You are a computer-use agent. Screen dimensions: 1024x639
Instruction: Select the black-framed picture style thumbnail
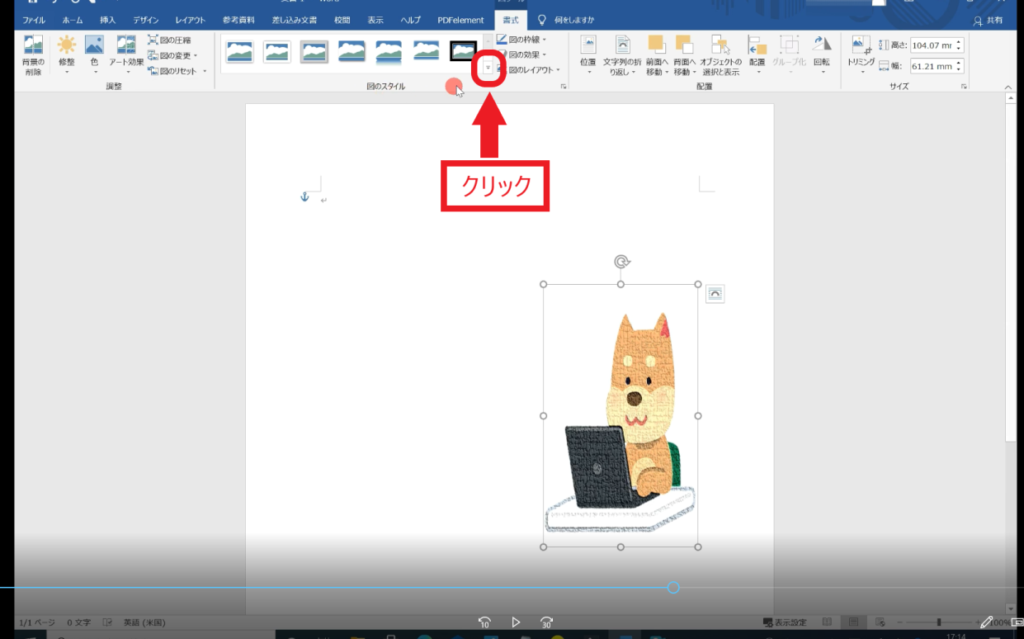[x=463, y=52]
